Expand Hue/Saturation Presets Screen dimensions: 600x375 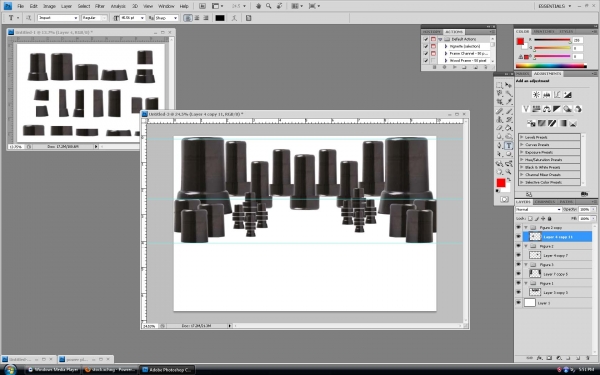(x=522, y=160)
